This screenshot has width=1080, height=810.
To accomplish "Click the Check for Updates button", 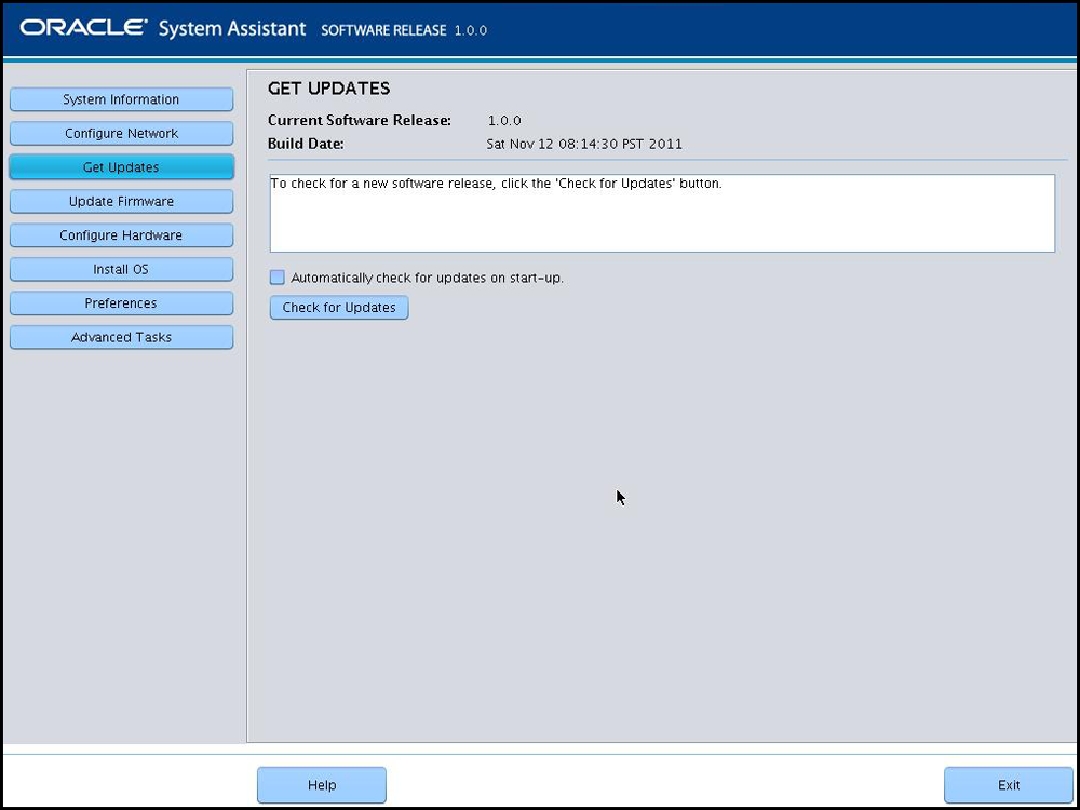I will tap(339, 308).
